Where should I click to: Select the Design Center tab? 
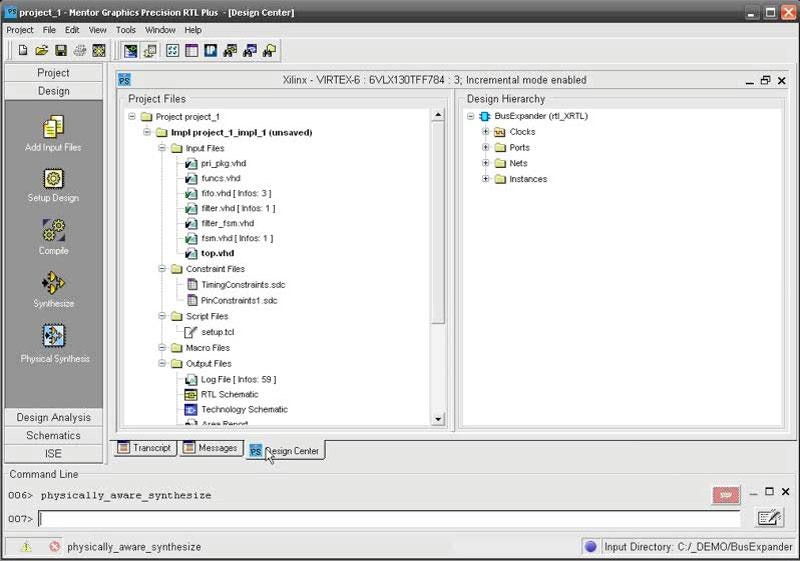tap(285, 451)
